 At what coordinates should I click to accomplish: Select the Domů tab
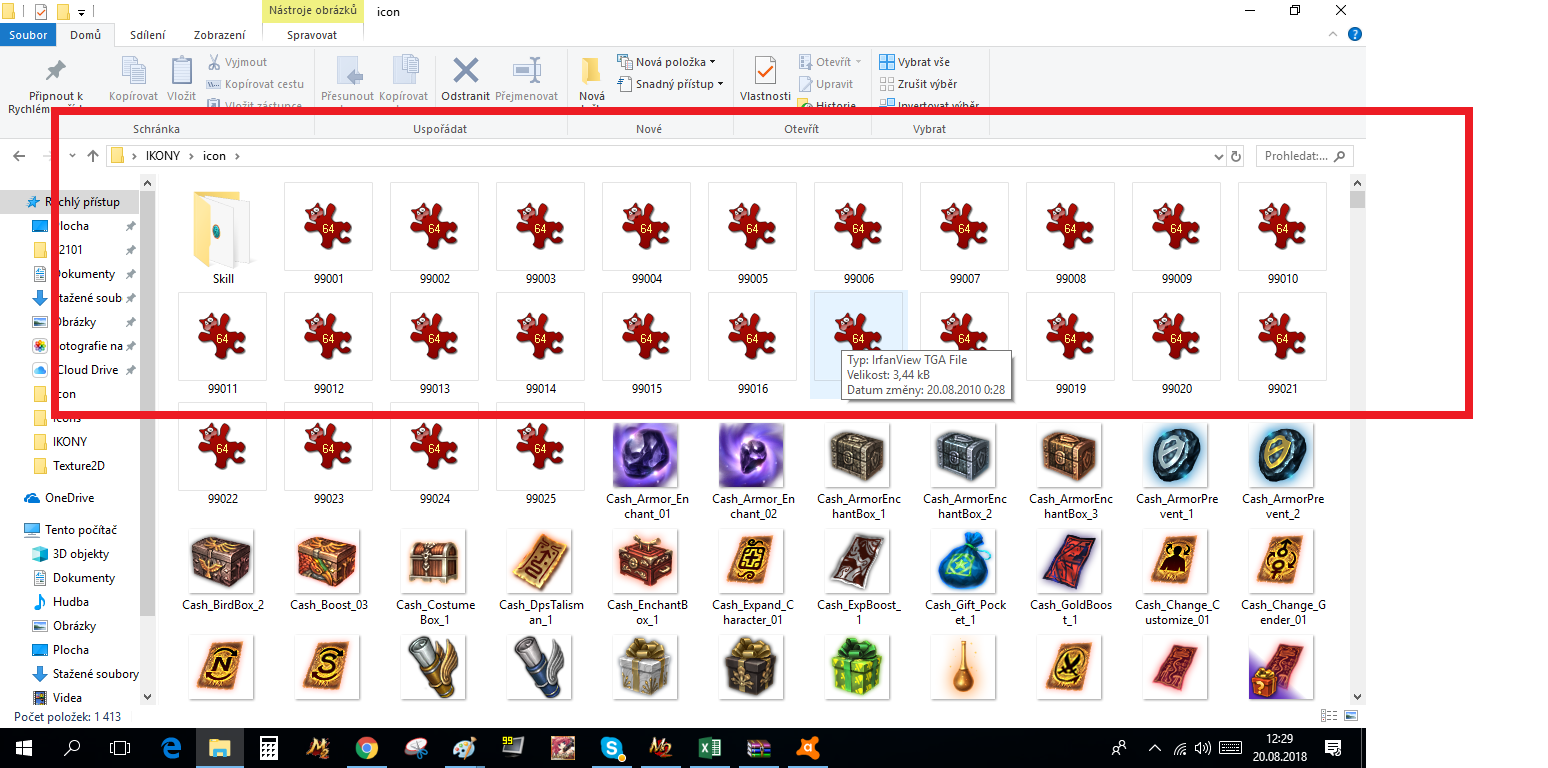(x=86, y=35)
